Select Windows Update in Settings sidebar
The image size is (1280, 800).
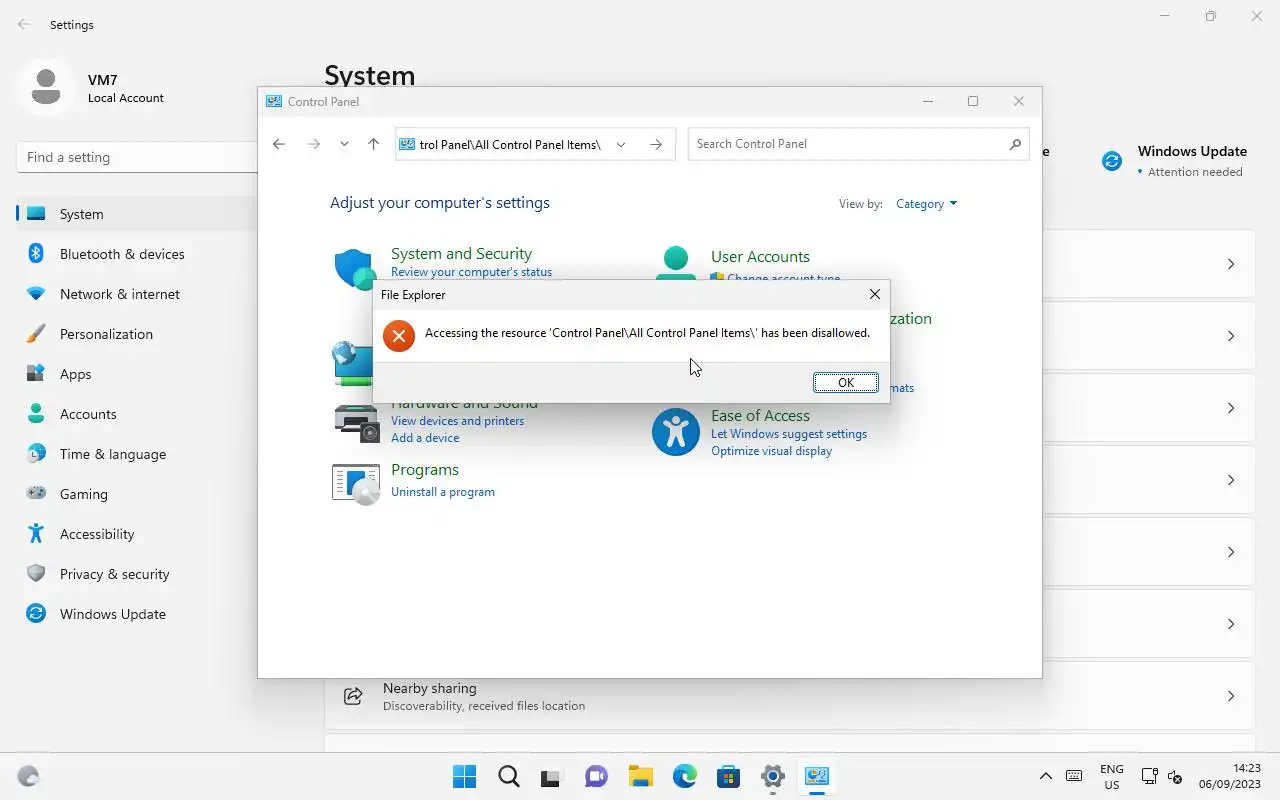(137, 614)
